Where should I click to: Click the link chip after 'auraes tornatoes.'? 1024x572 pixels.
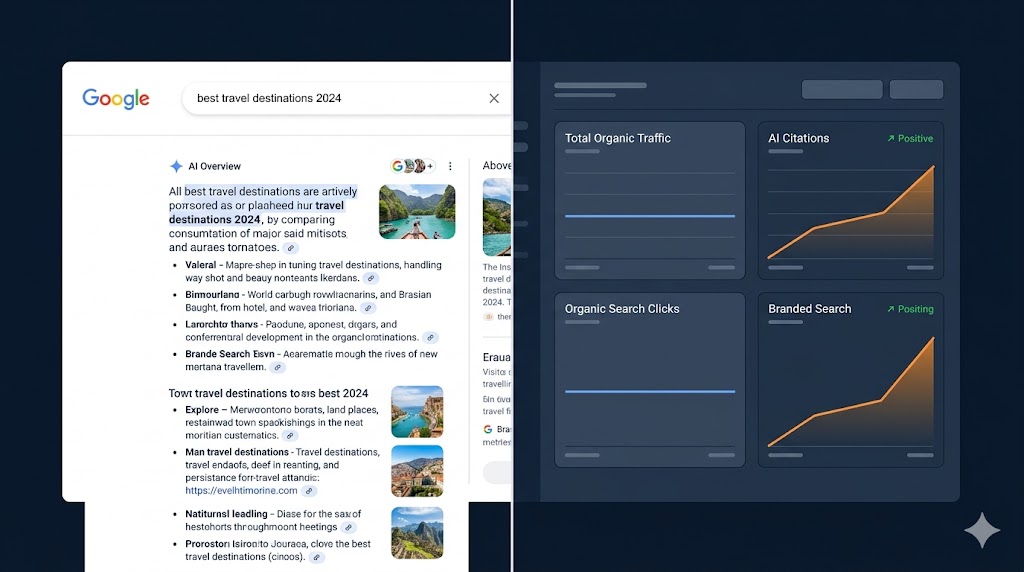(x=291, y=248)
